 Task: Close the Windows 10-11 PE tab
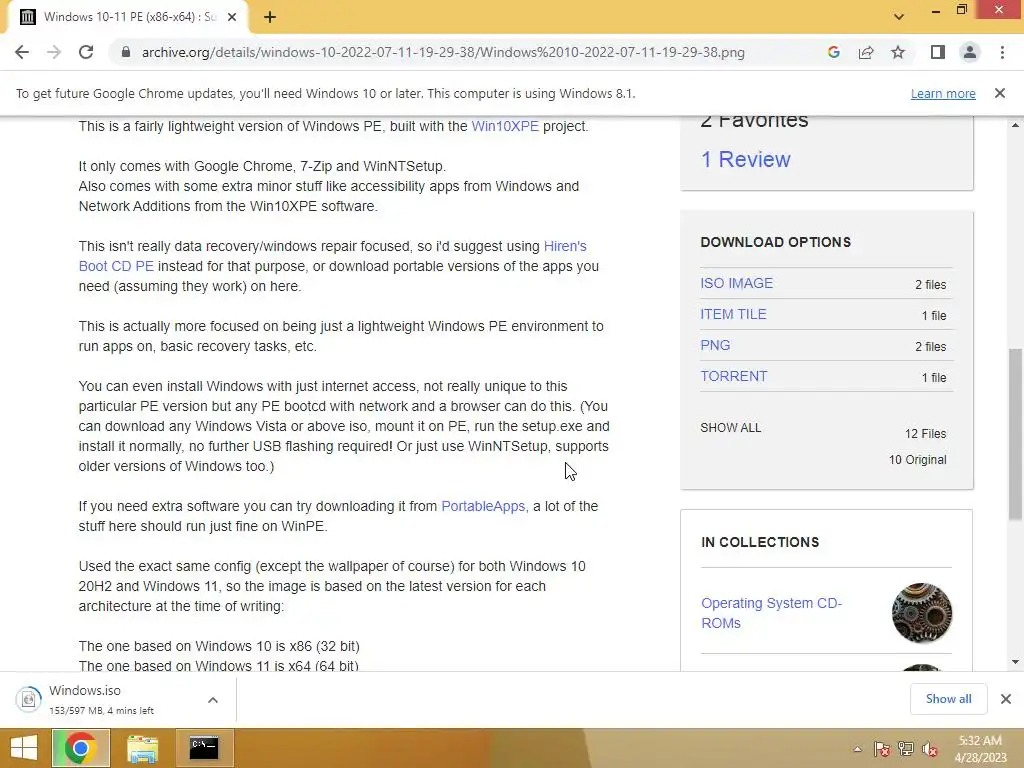[232, 17]
